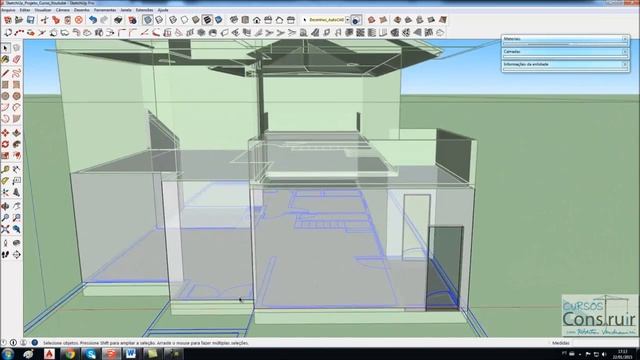640x360 pixels.
Task: Click the Windows Start button
Action: tap(7, 353)
